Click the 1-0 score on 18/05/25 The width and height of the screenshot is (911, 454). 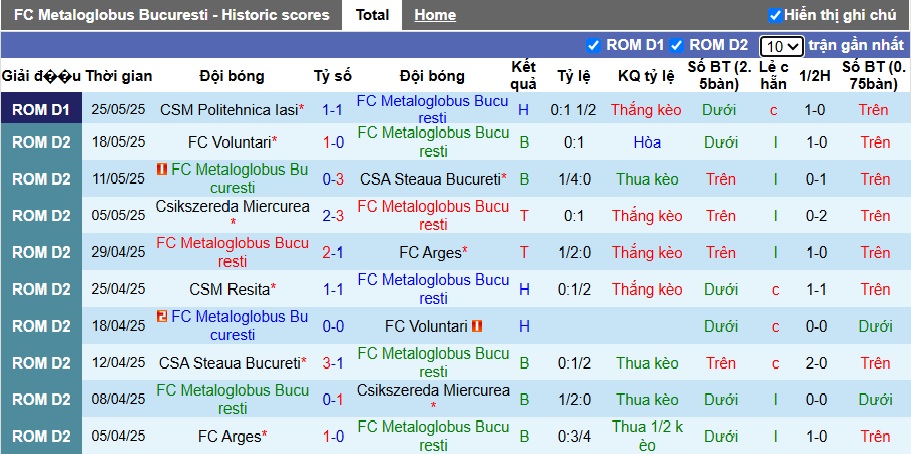(x=333, y=142)
